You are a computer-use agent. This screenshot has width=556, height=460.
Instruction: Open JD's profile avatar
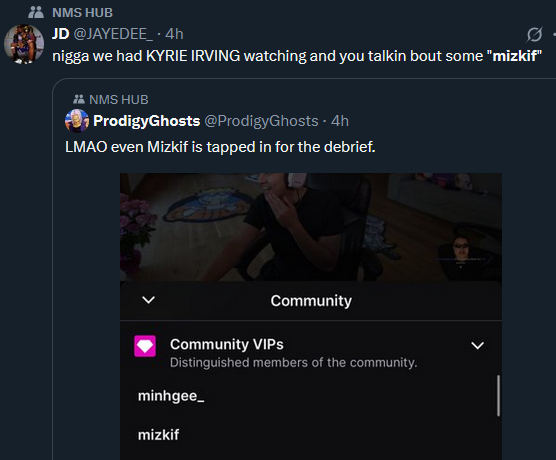(24, 44)
